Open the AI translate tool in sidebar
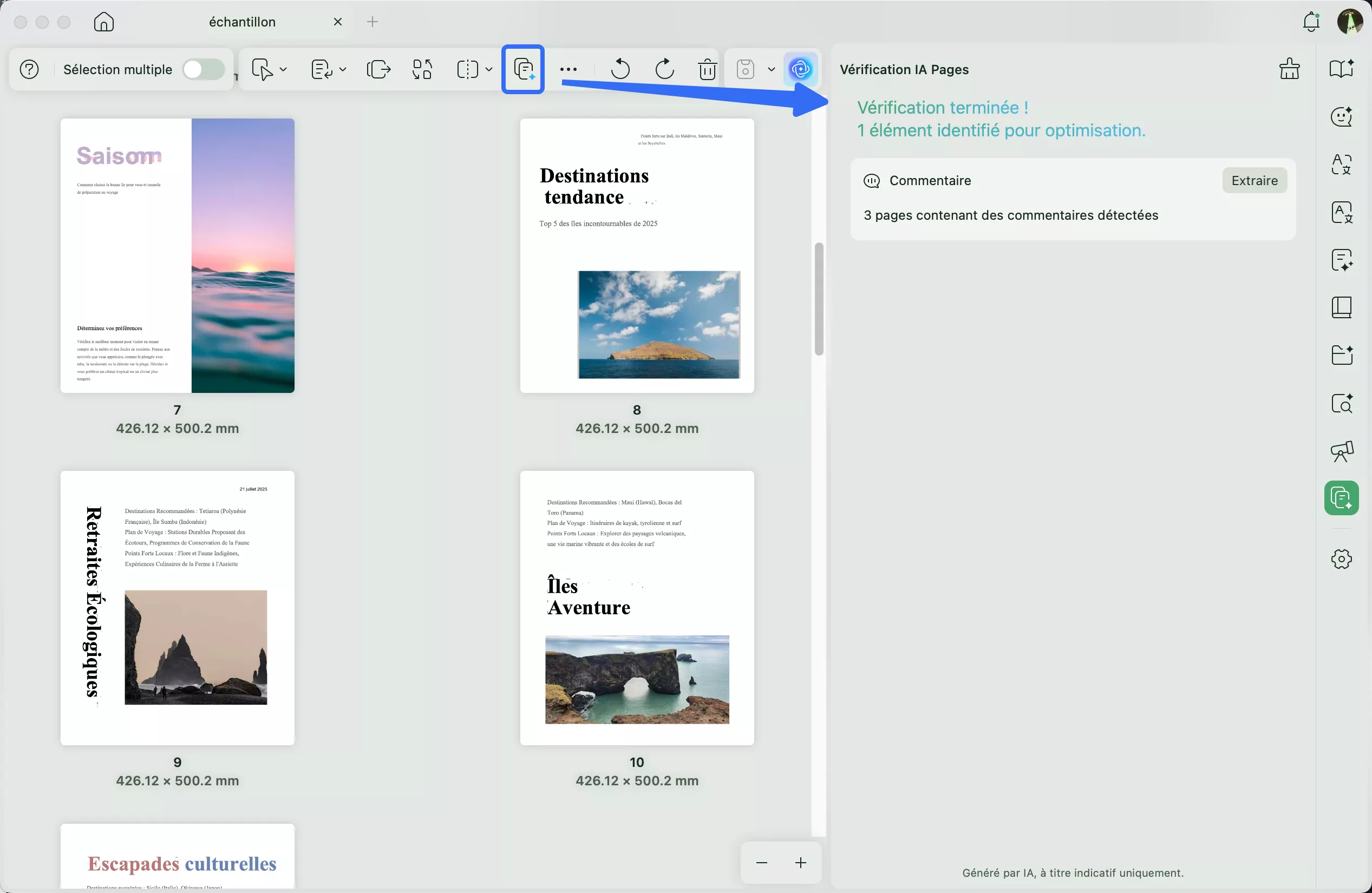Image resolution: width=1372 pixels, height=893 pixels. [x=1342, y=165]
